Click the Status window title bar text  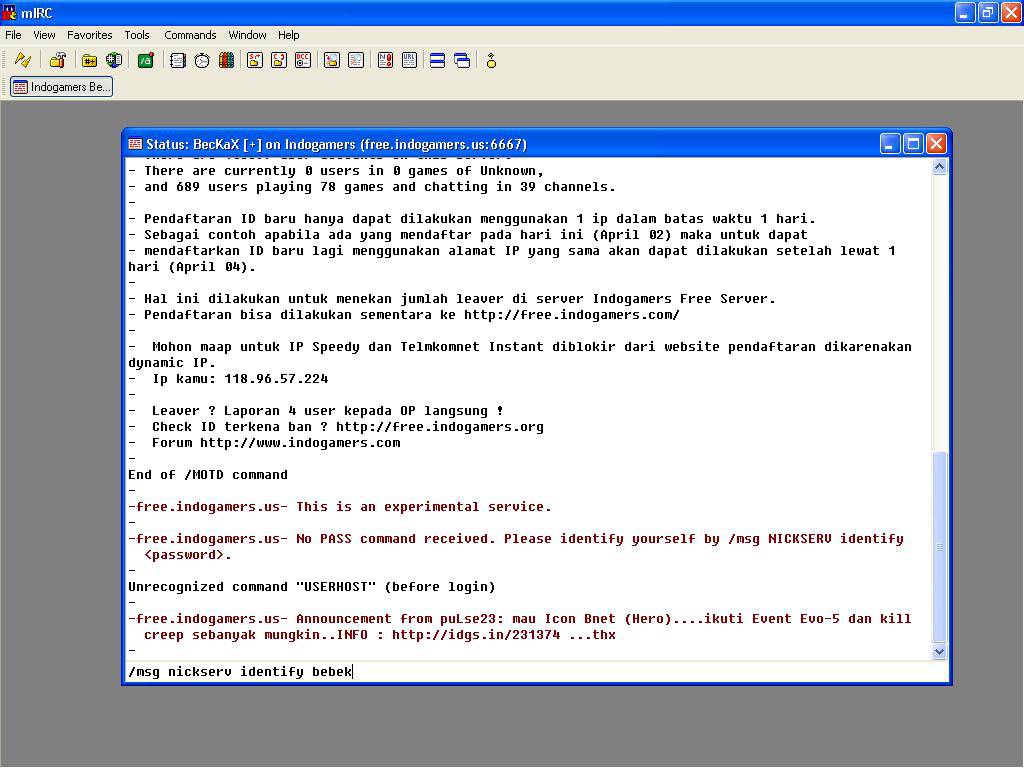[336, 144]
